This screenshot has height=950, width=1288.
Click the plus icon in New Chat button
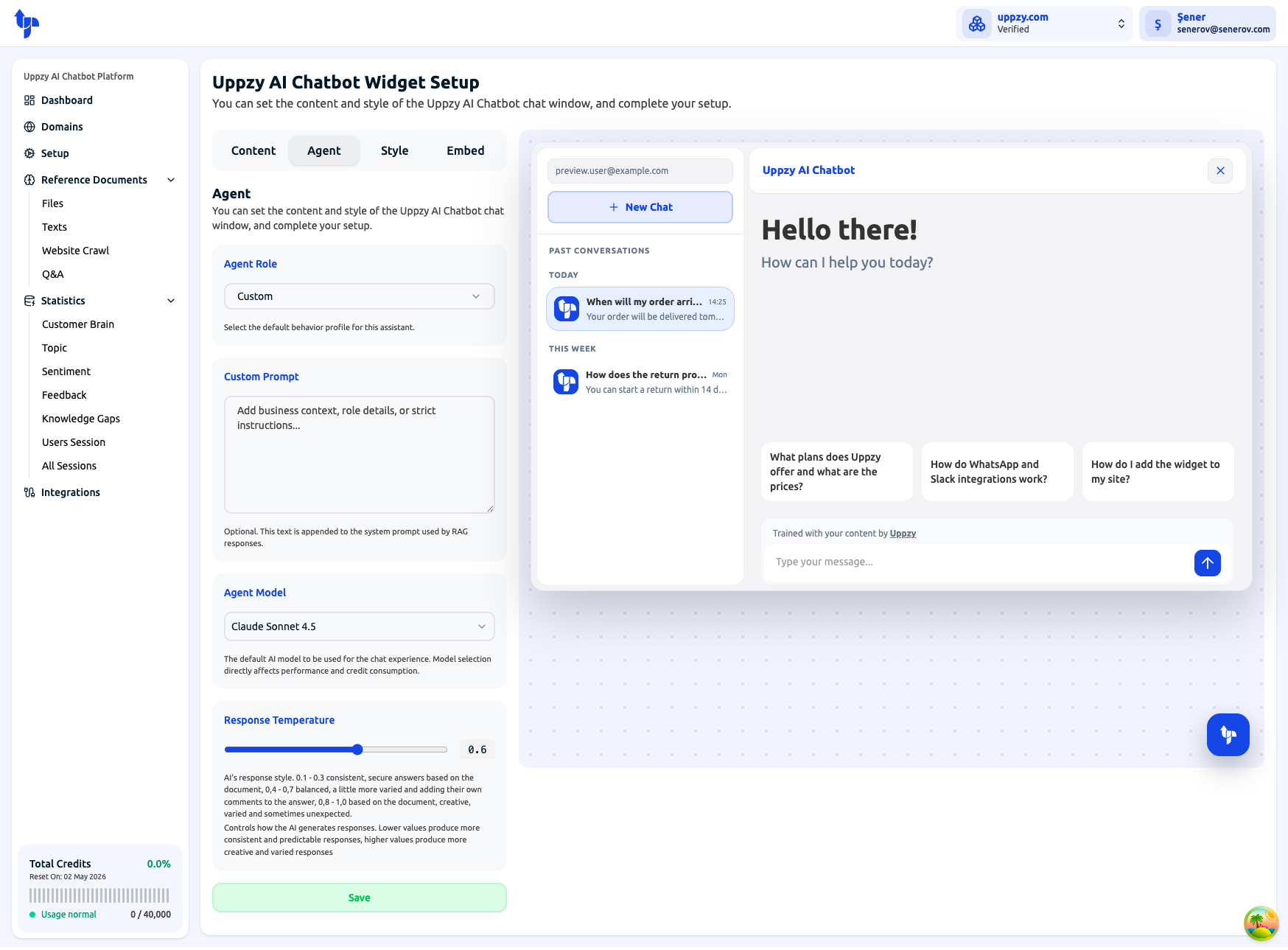(x=614, y=207)
